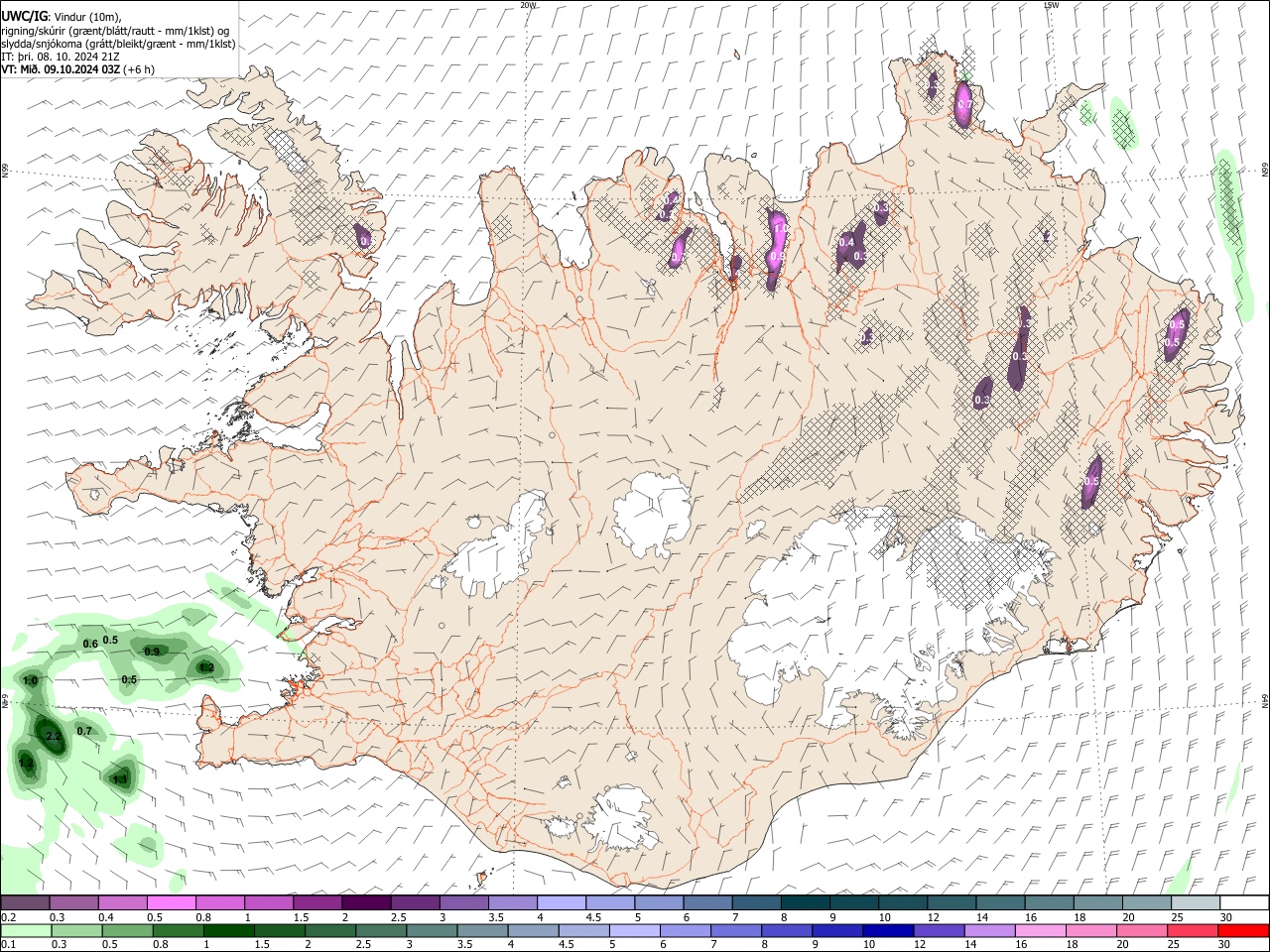Click the 'IT: þri. 08. 10. 2024 21Z' line
This screenshot has width=1270, height=952.
point(62,57)
